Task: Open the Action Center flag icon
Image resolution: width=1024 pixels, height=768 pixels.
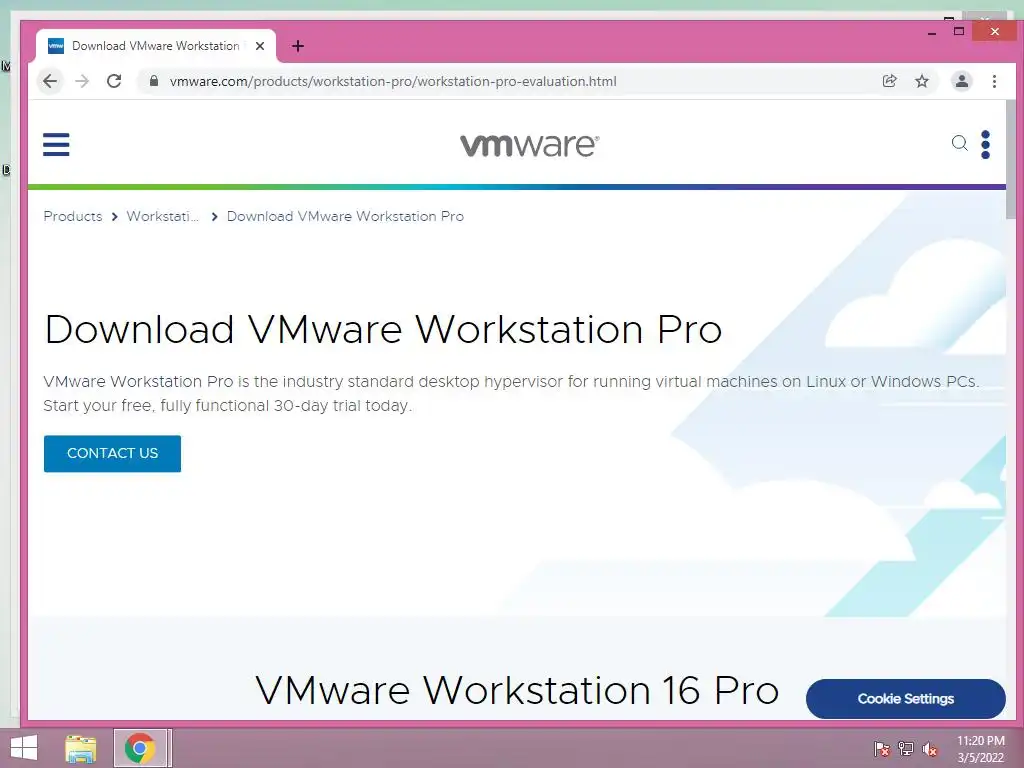Action: (882, 748)
